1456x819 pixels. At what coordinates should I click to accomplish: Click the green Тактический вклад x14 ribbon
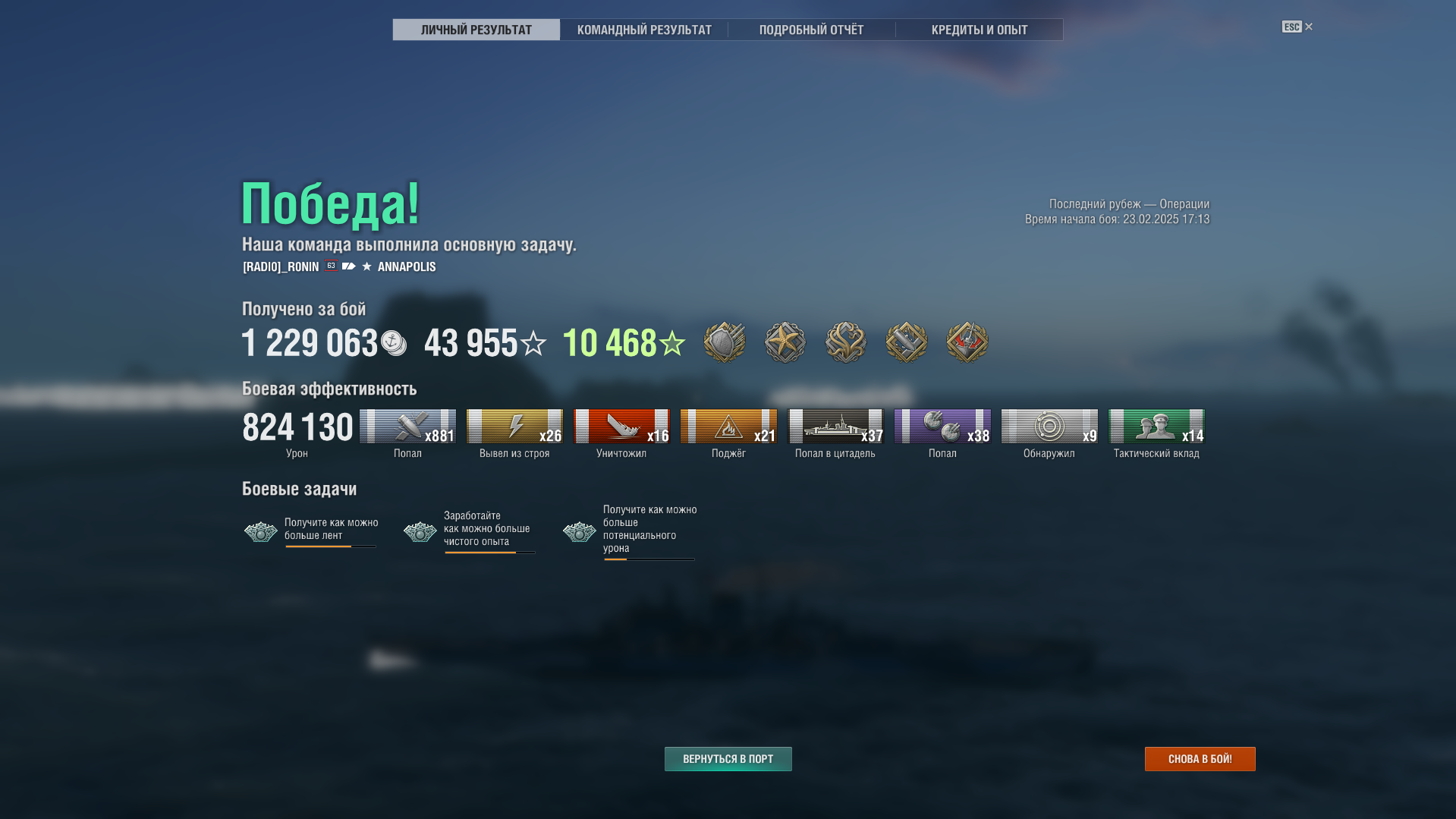point(1156,426)
